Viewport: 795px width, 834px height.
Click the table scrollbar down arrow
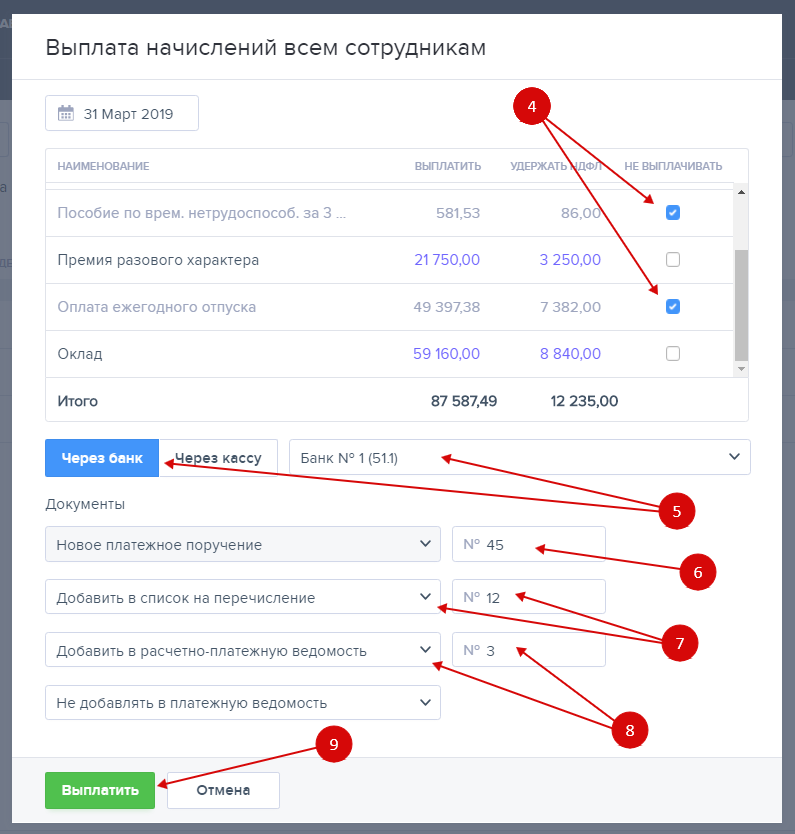pos(741,369)
